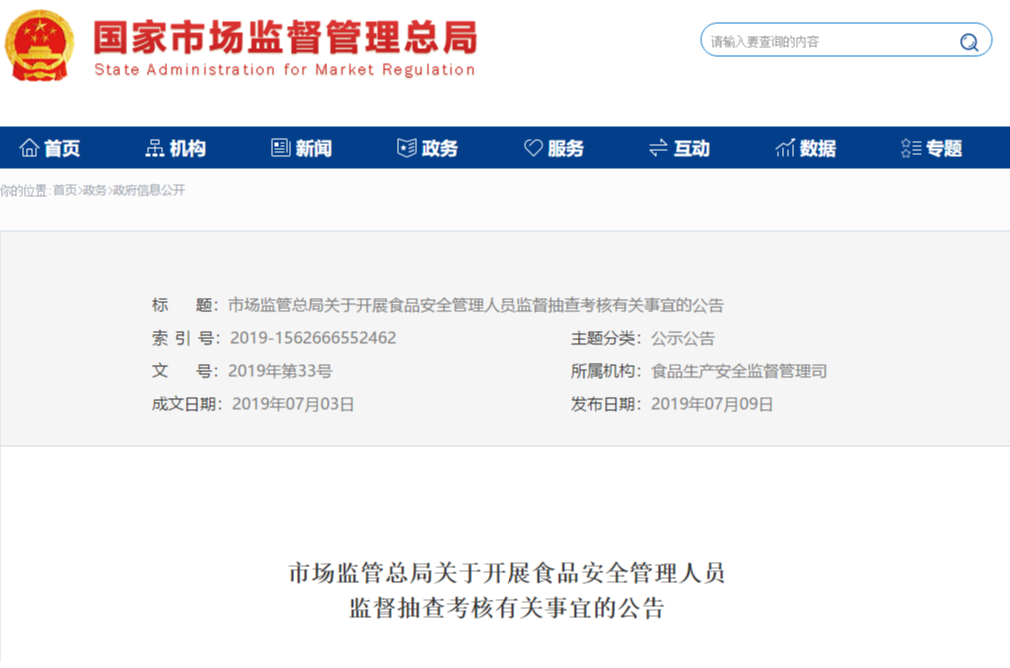Click the article heading line 监督抽查考核有关事宜的公告

(x=506, y=607)
